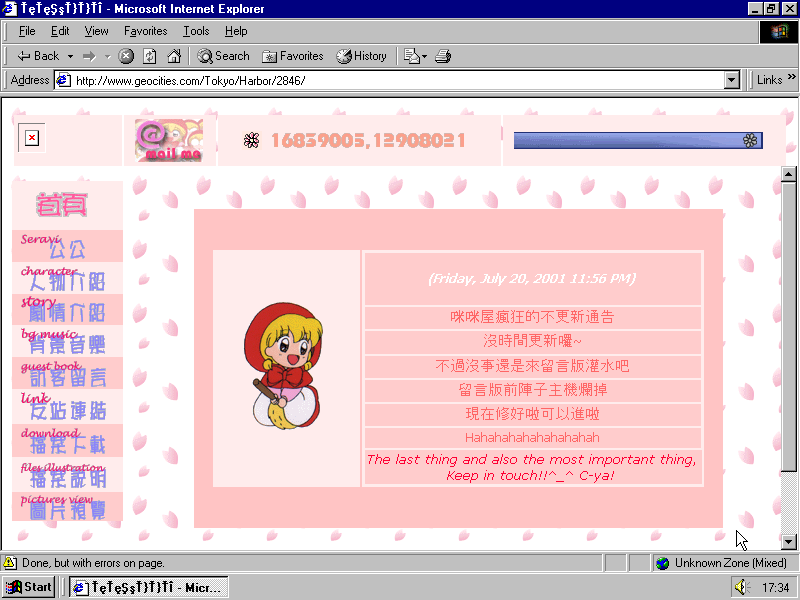This screenshot has height=600, width=800.
Task: Select the Internet Explorer taskbar button
Action: (148, 587)
